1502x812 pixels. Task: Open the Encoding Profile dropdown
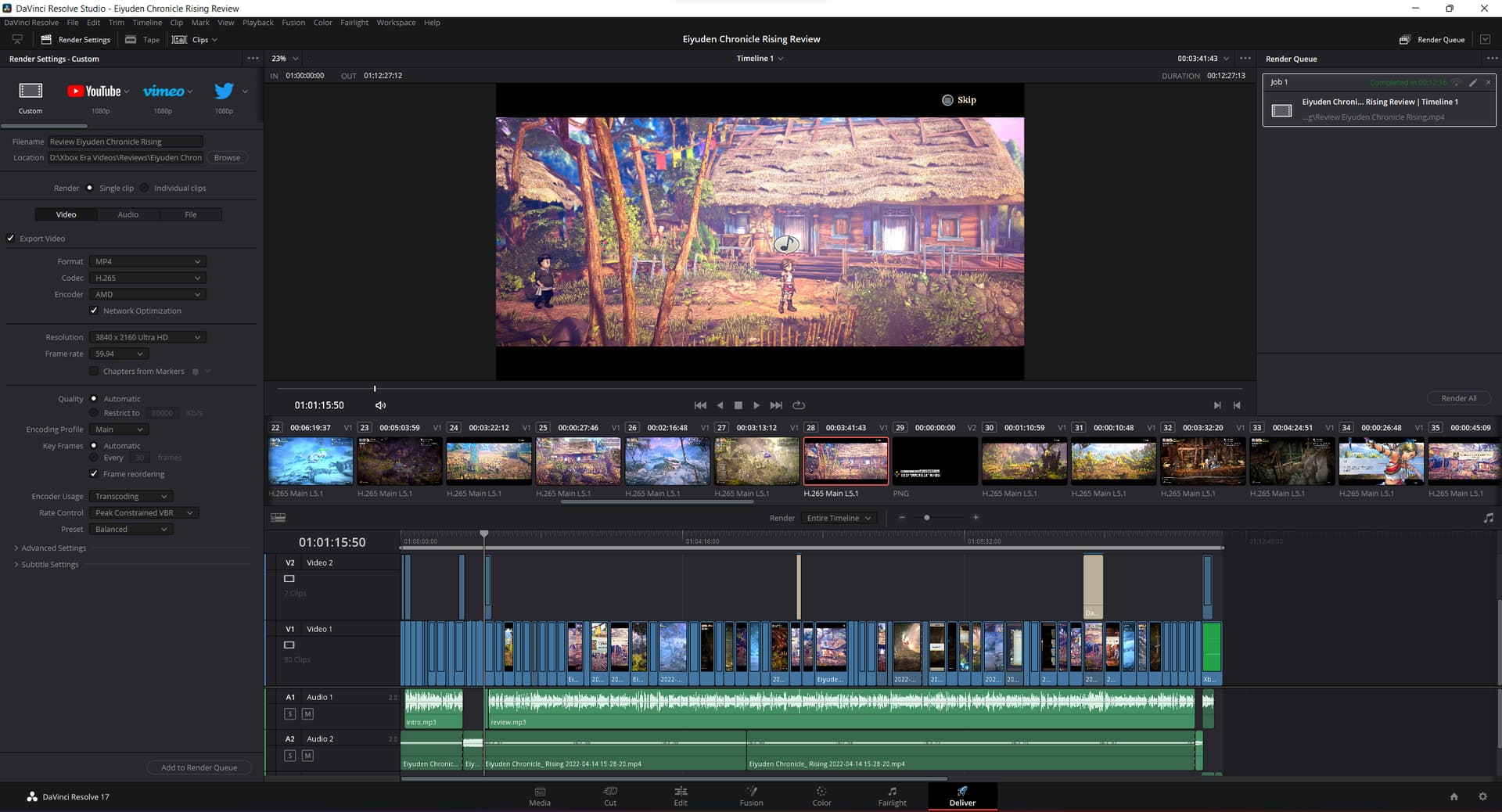pyautogui.click(x=119, y=429)
